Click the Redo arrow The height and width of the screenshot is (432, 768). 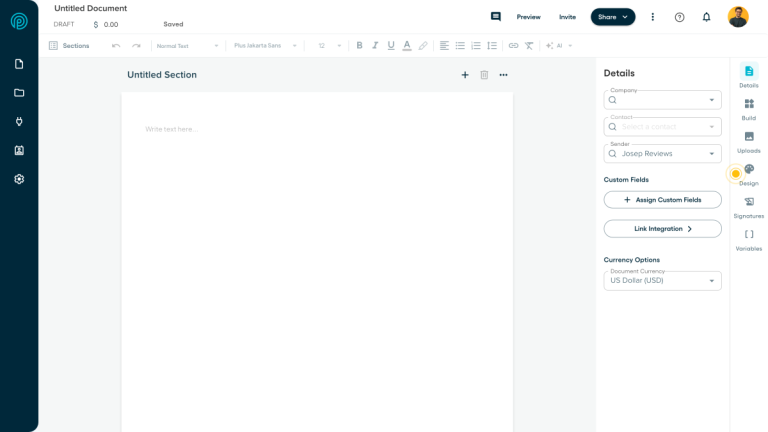tap(136, 46)
